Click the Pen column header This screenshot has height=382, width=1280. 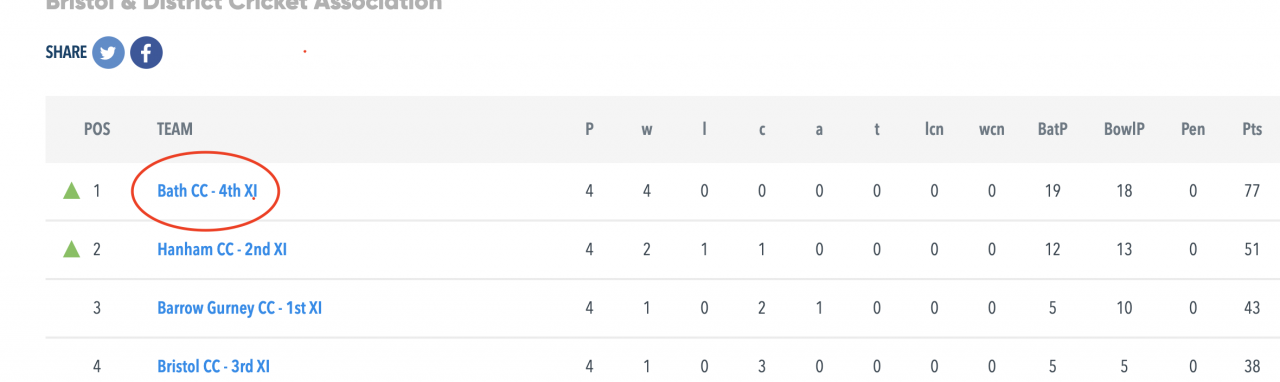point(1193,129)
